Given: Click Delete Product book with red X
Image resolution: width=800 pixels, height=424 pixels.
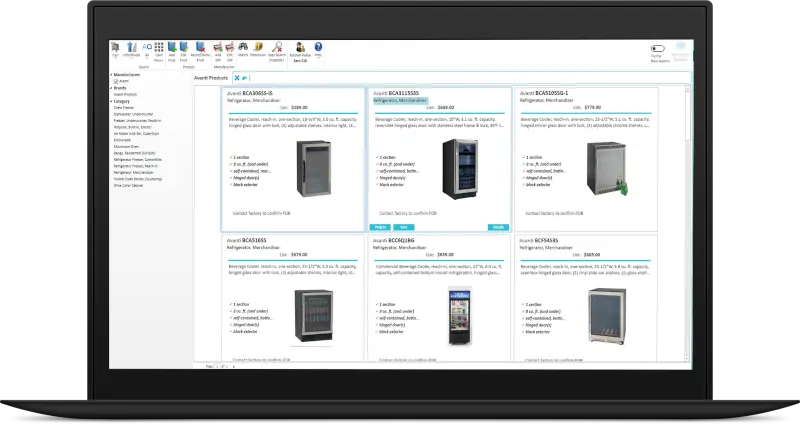Looking at the screenshot, I should [200, 47].
